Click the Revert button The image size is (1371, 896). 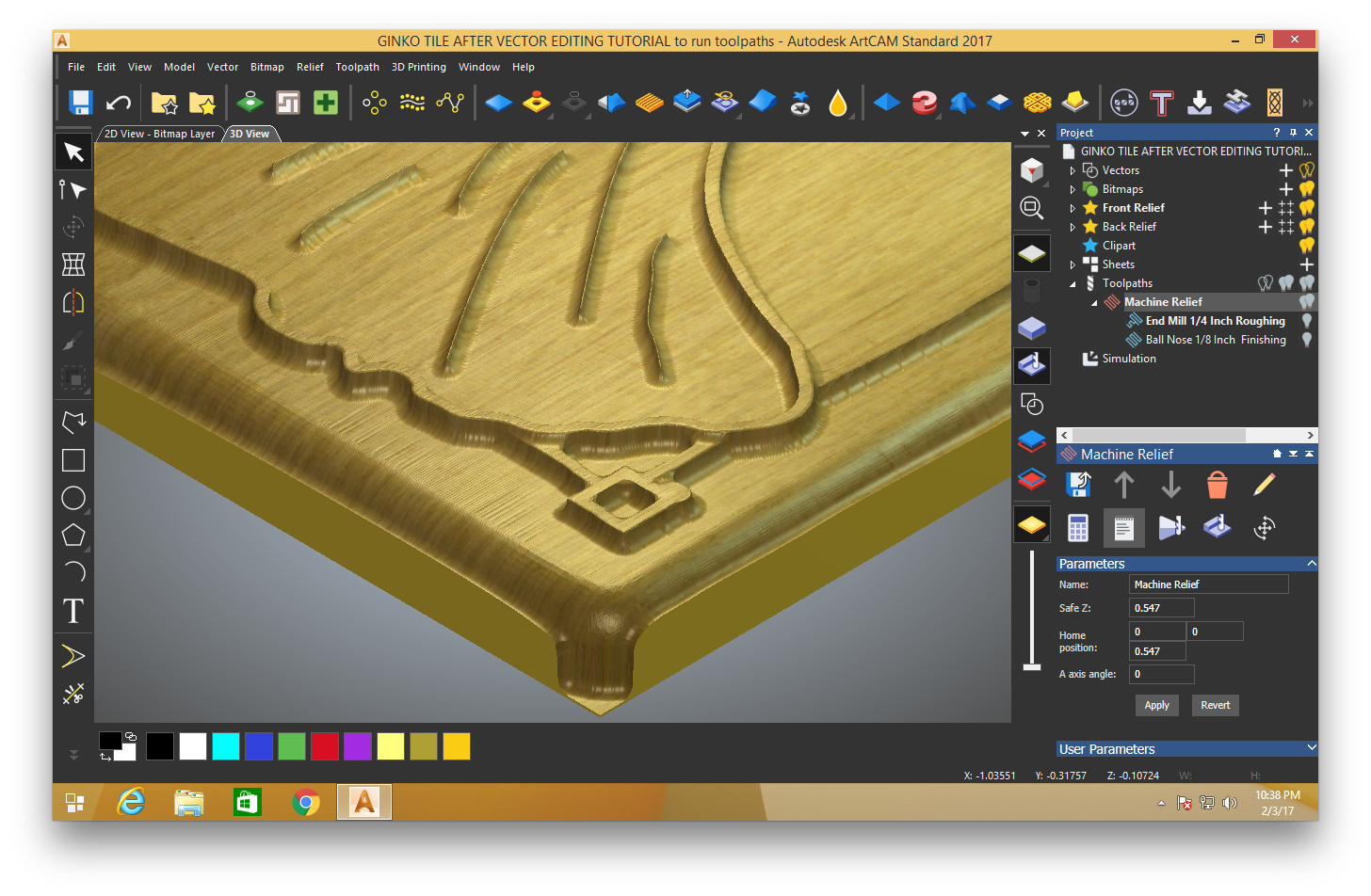coord(1215,705)
